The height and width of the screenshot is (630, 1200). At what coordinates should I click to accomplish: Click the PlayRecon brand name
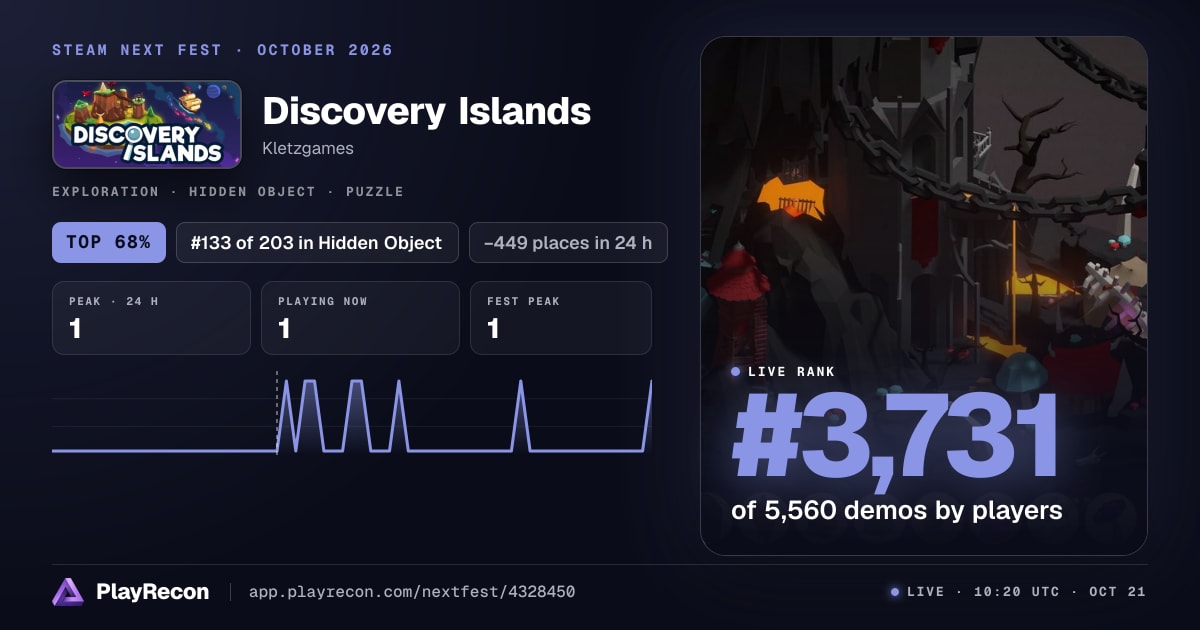pyautogui.click(x=152, y=592)
